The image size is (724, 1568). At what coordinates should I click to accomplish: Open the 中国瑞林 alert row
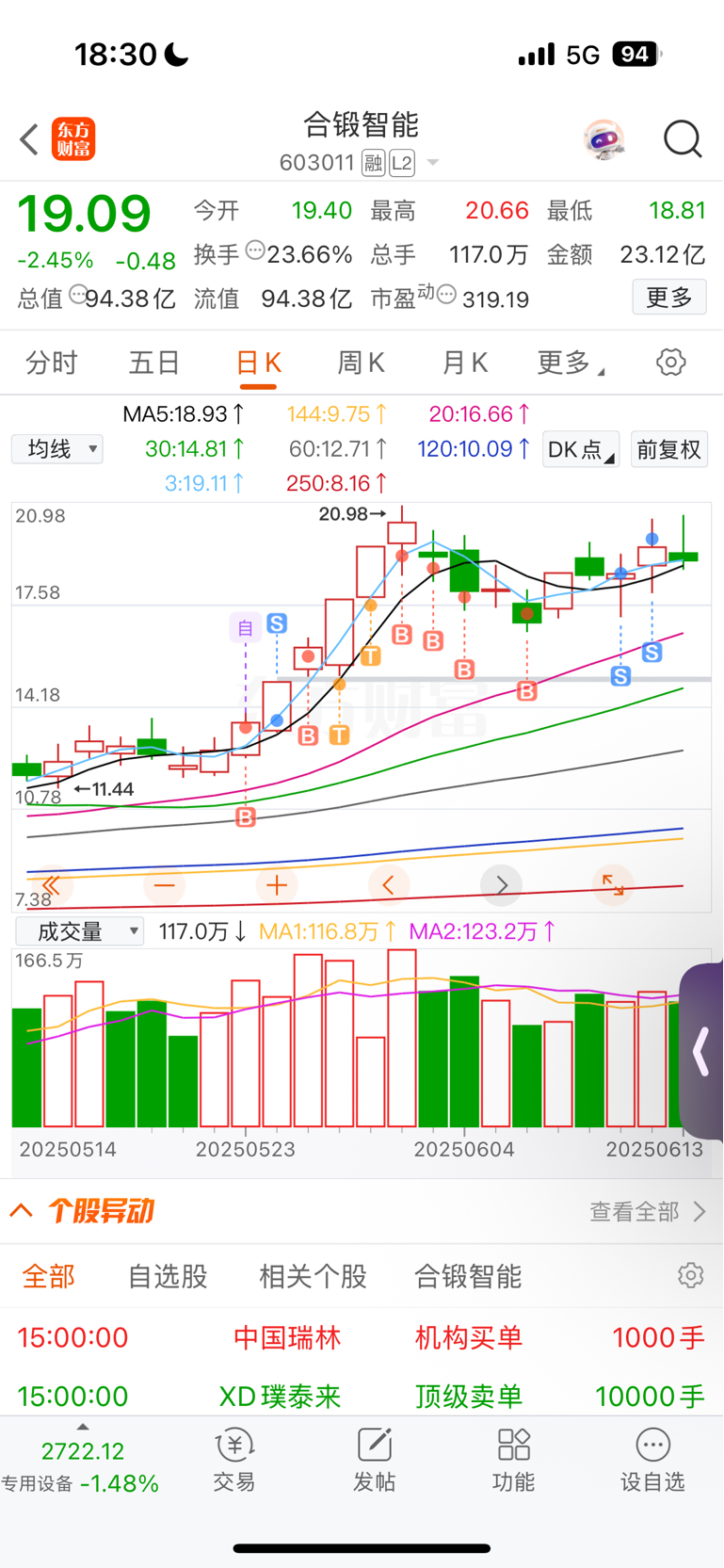(x=362, y=1337)
